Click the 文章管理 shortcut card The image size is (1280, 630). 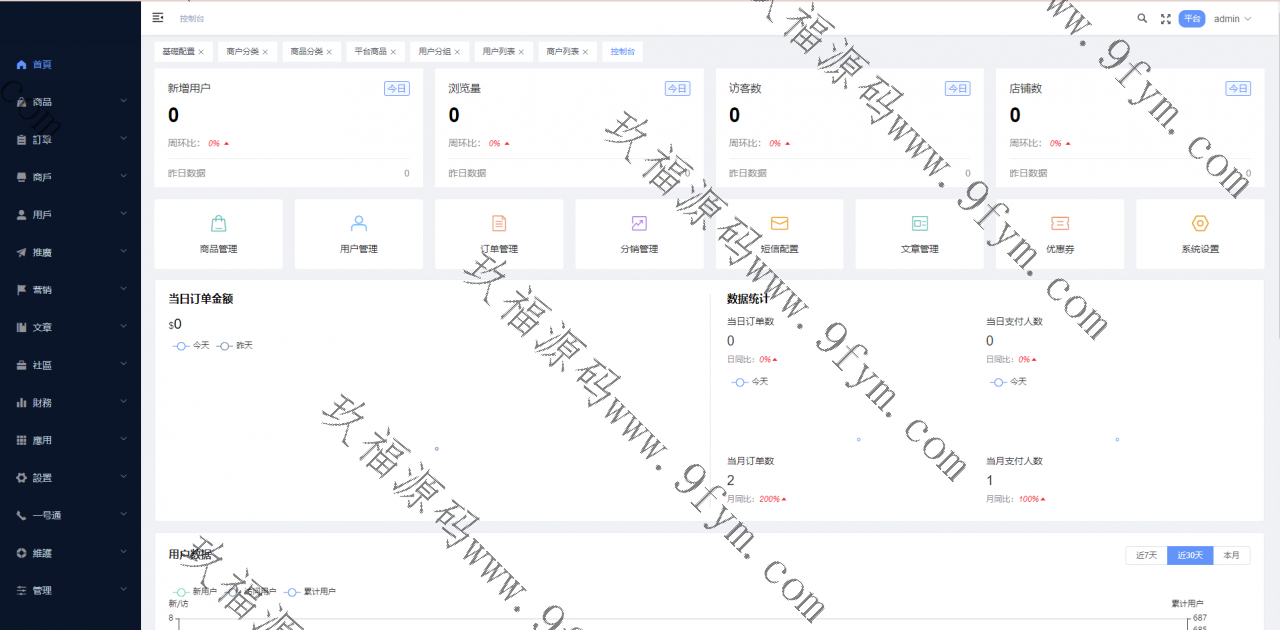click(919, 234)
